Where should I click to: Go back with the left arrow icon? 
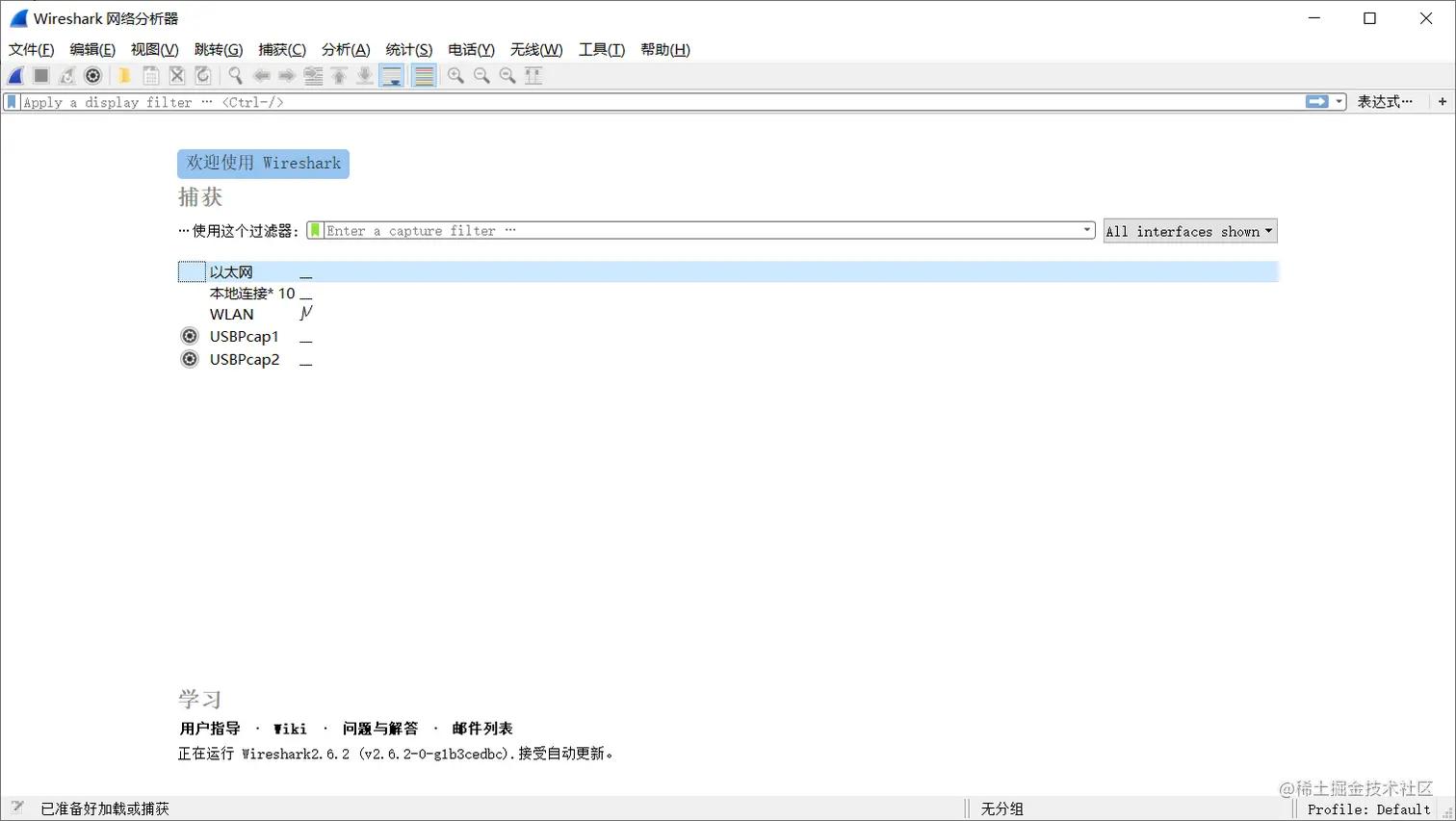[261, 76]
